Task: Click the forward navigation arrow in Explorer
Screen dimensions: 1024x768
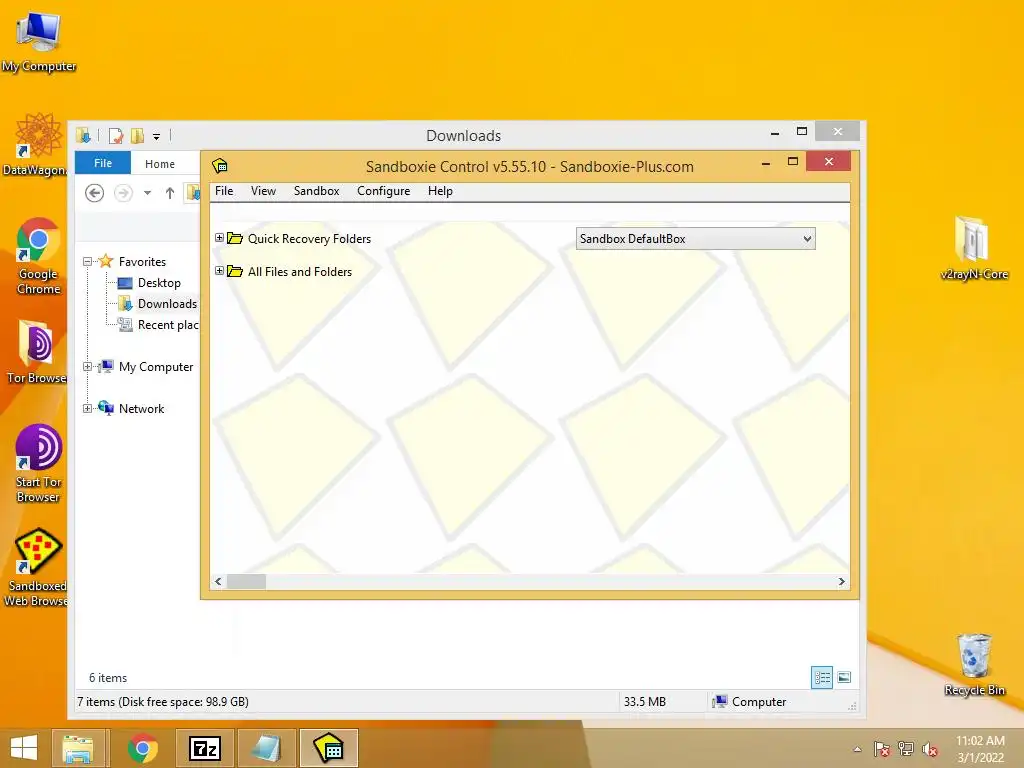Action: [x=123, y=193]
